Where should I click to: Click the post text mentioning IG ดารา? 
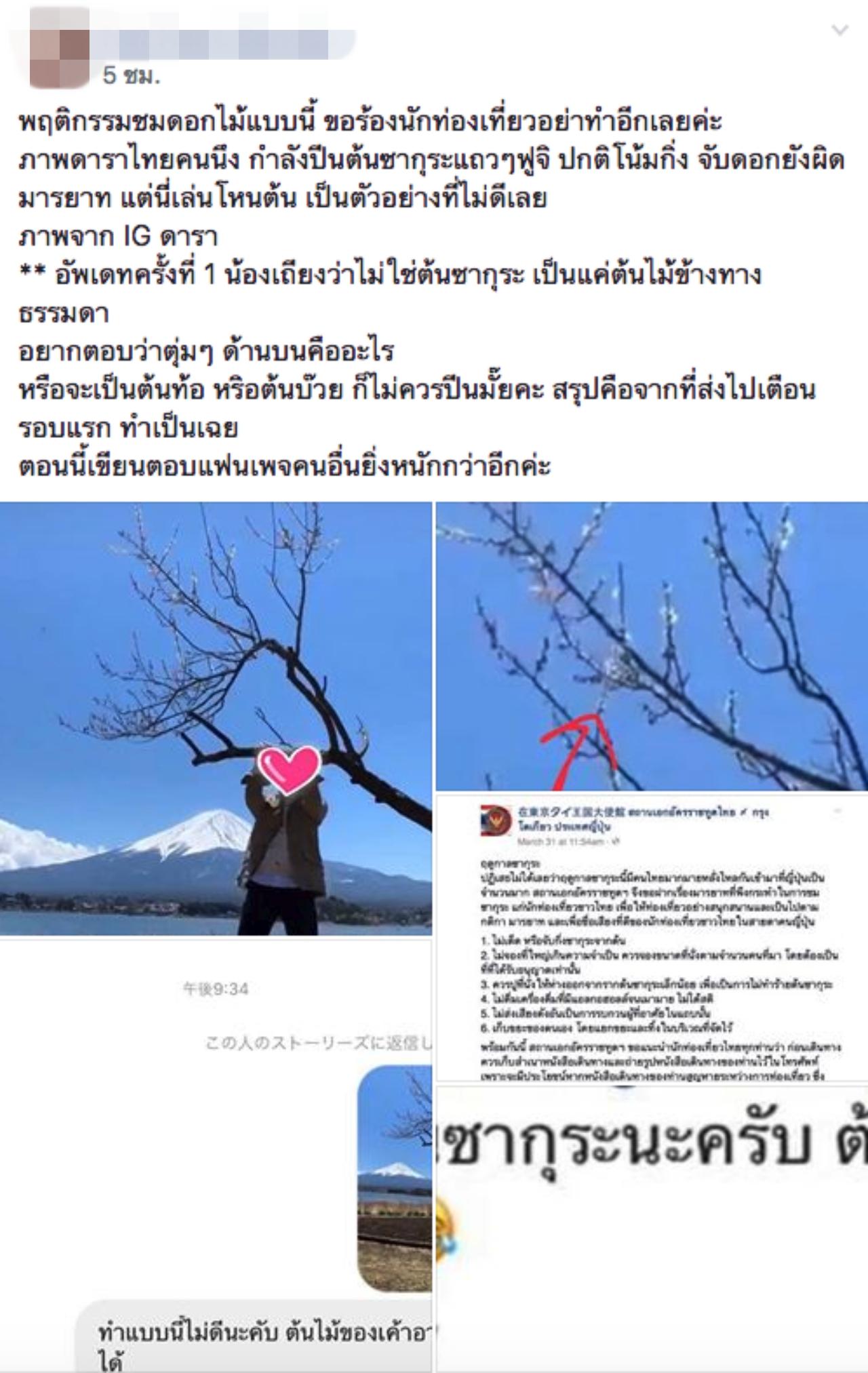point(117,236)
